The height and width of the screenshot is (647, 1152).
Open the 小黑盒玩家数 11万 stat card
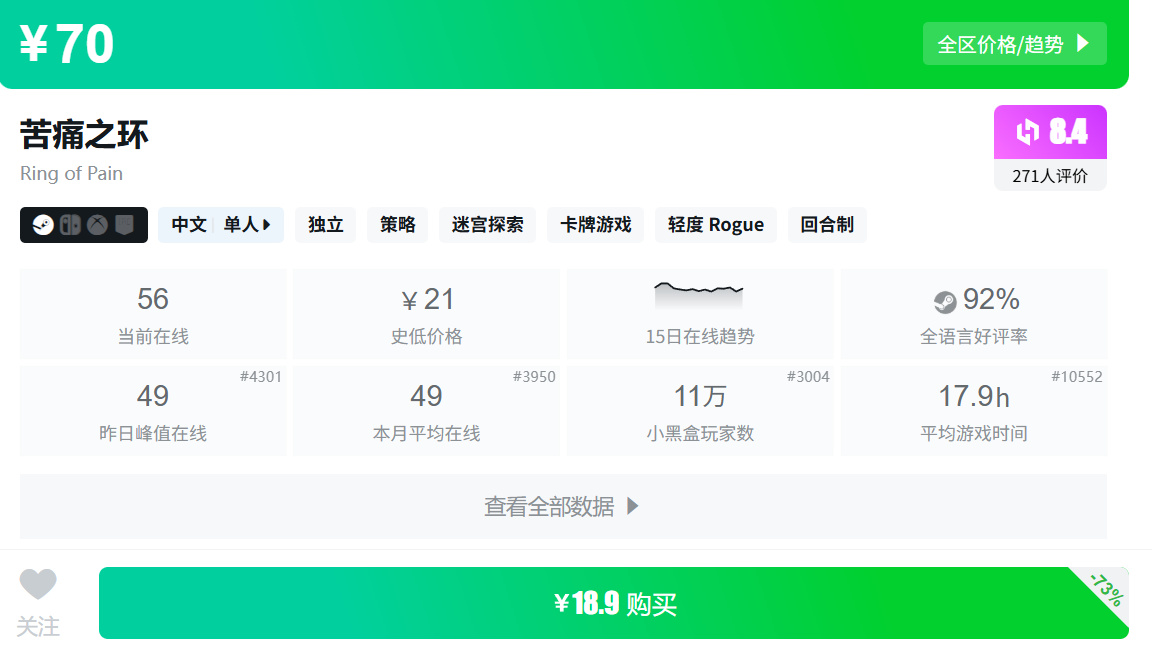click(699, 411)
